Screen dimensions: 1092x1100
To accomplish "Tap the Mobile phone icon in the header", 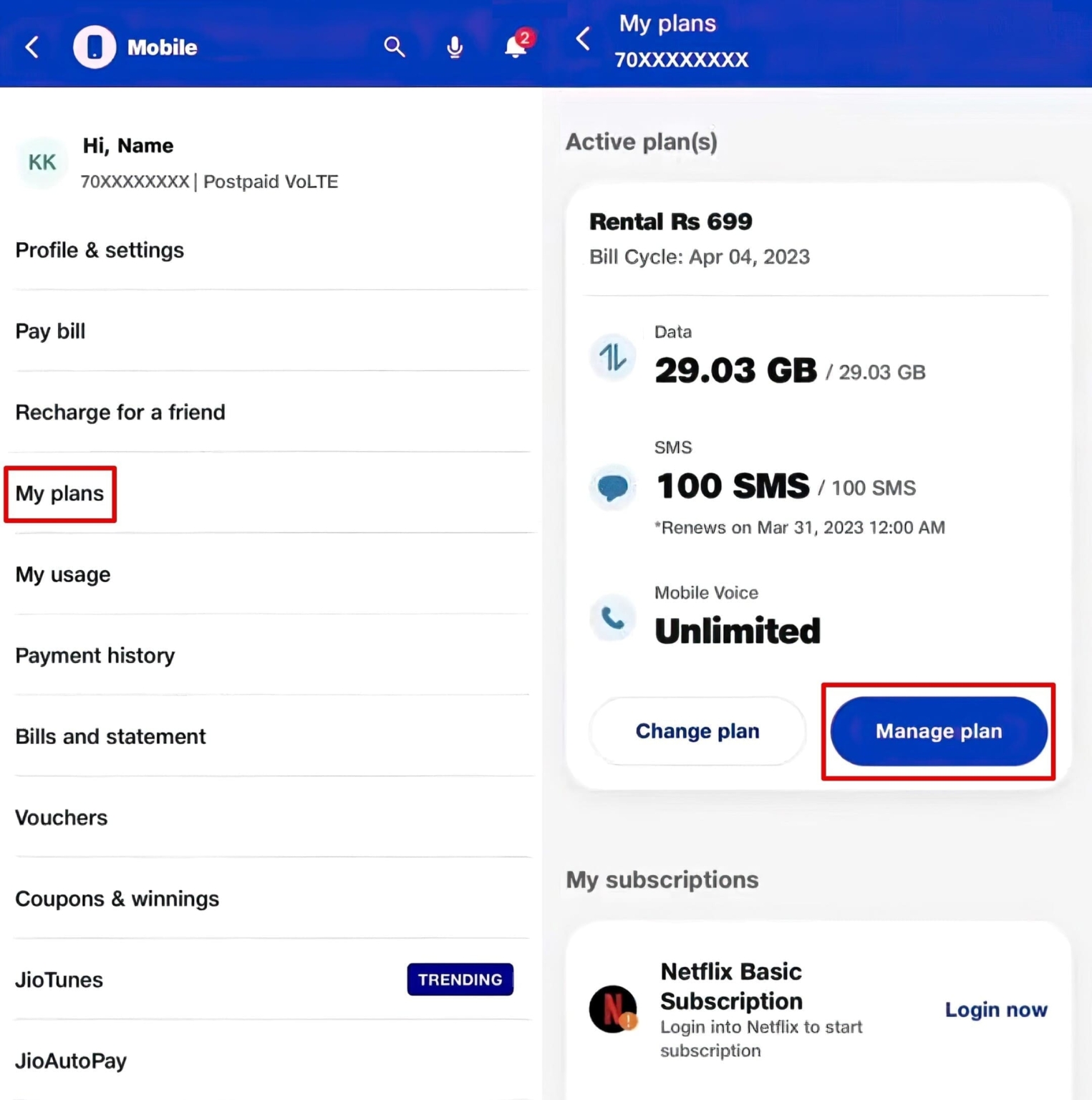I will click(94, 46).
